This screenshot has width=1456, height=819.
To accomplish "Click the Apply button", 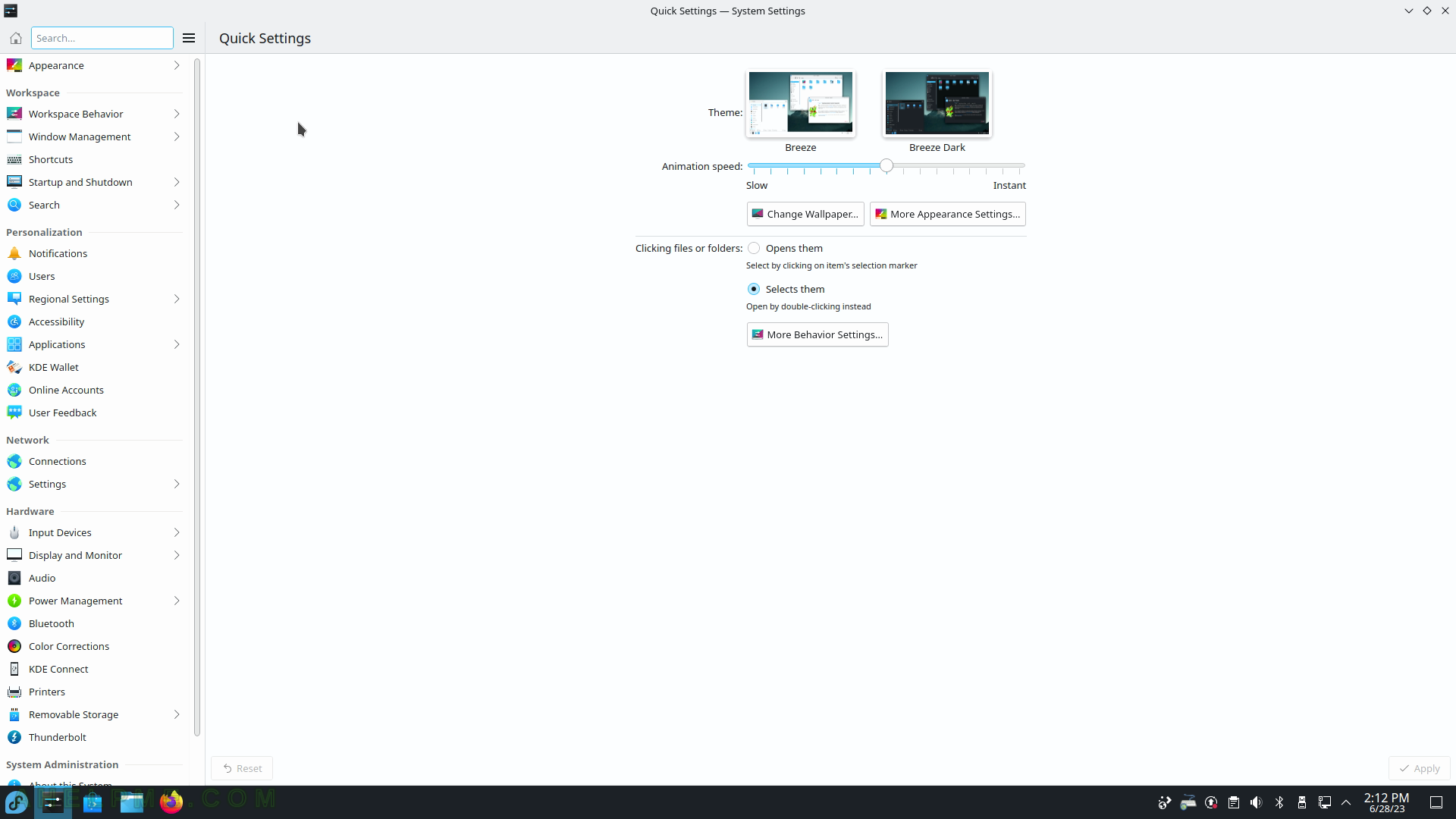I will tap(1419, 768).
